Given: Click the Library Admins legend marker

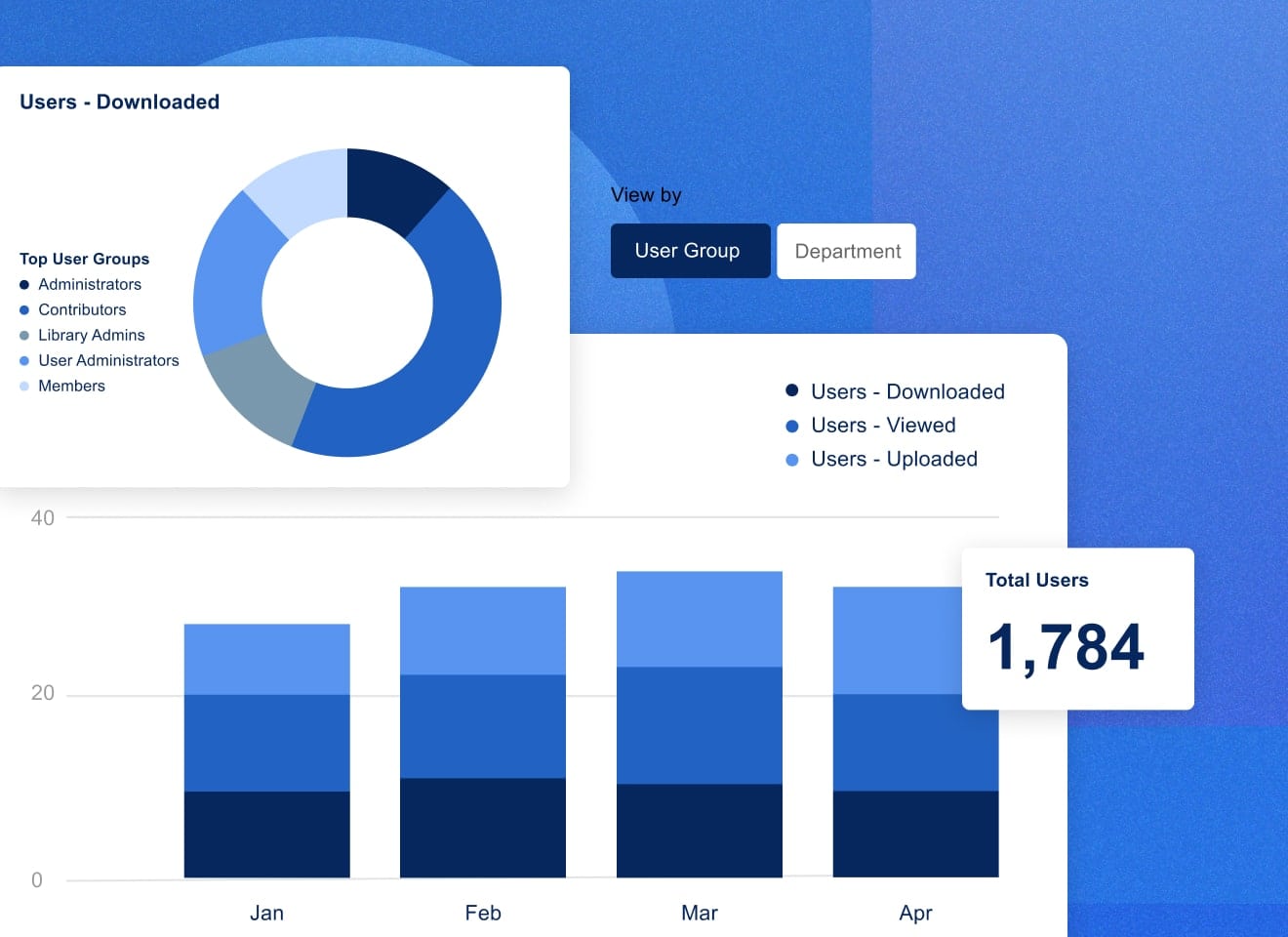Looking at the screenshot, I should click(24, 335).
